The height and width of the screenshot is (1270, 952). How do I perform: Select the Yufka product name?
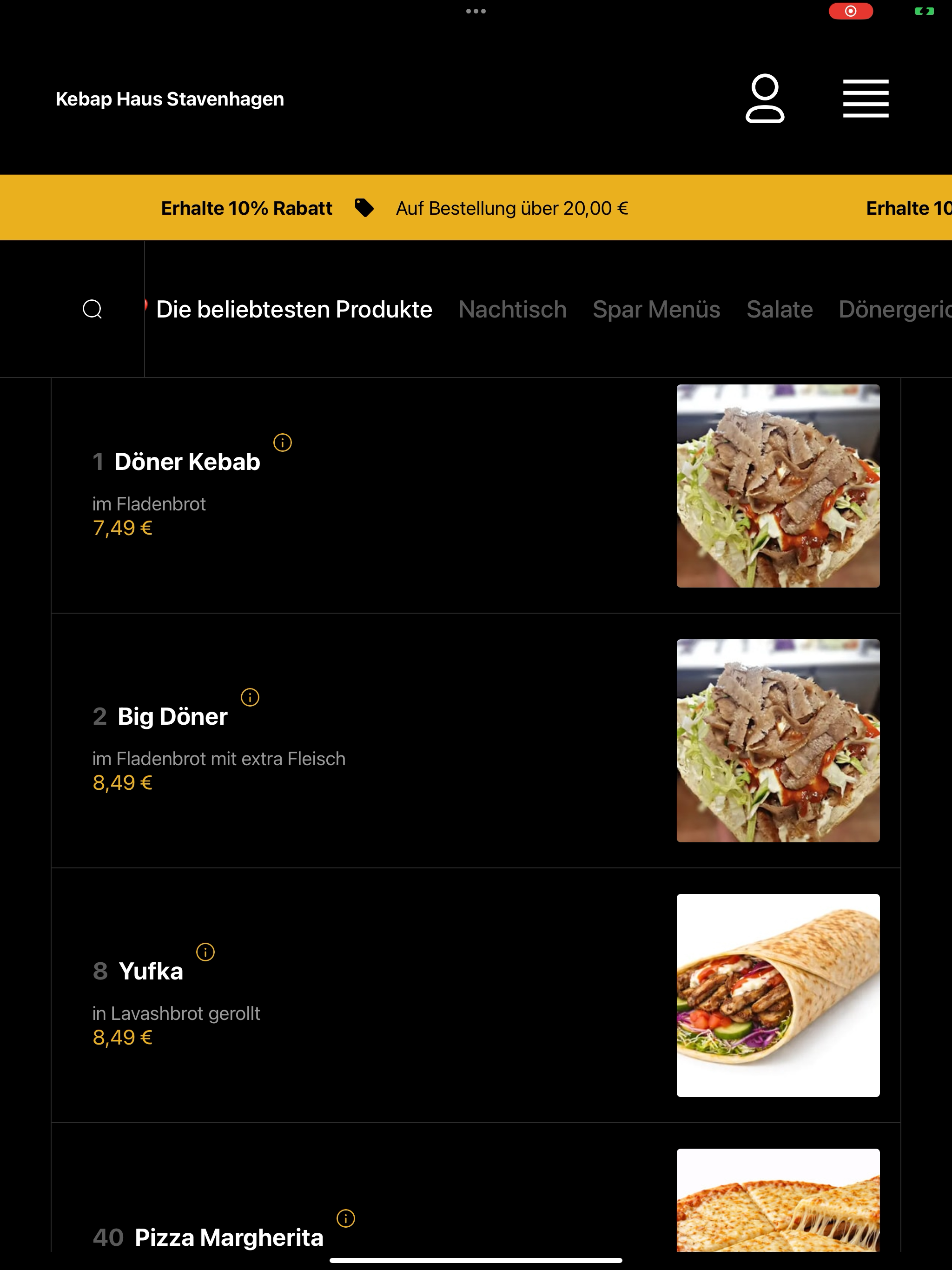click(151, 972)
